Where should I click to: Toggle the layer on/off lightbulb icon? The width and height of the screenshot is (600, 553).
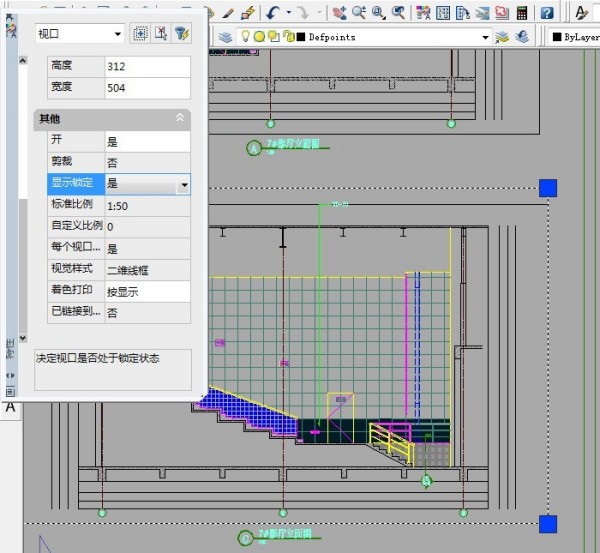coord(246,37)
